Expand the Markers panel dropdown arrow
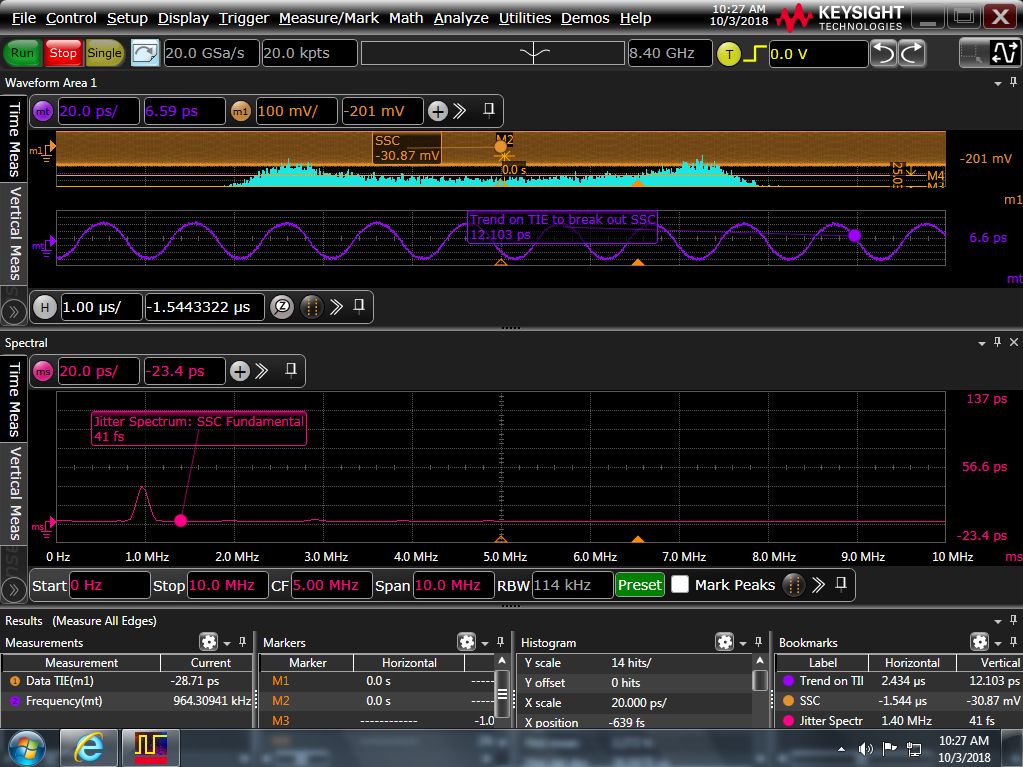The image size is (1023, 767). [x=485, y=642]
